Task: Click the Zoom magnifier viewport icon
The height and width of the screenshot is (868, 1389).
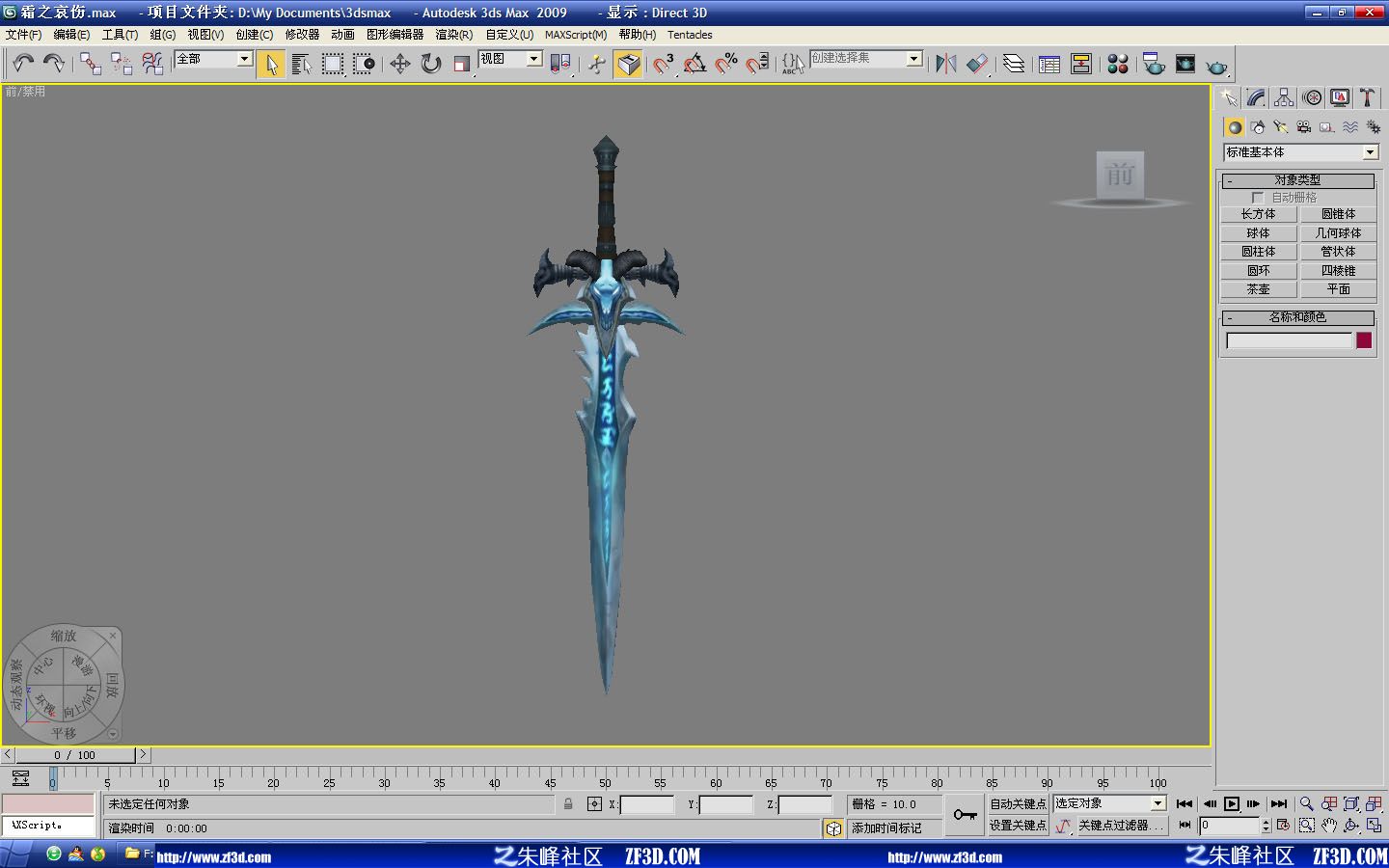Action: [x=1306, y=803]
